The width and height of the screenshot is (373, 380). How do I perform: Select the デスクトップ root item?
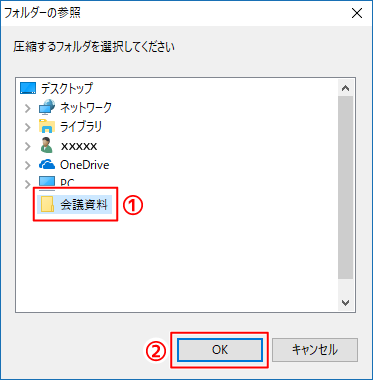click(x=66, y=88)
